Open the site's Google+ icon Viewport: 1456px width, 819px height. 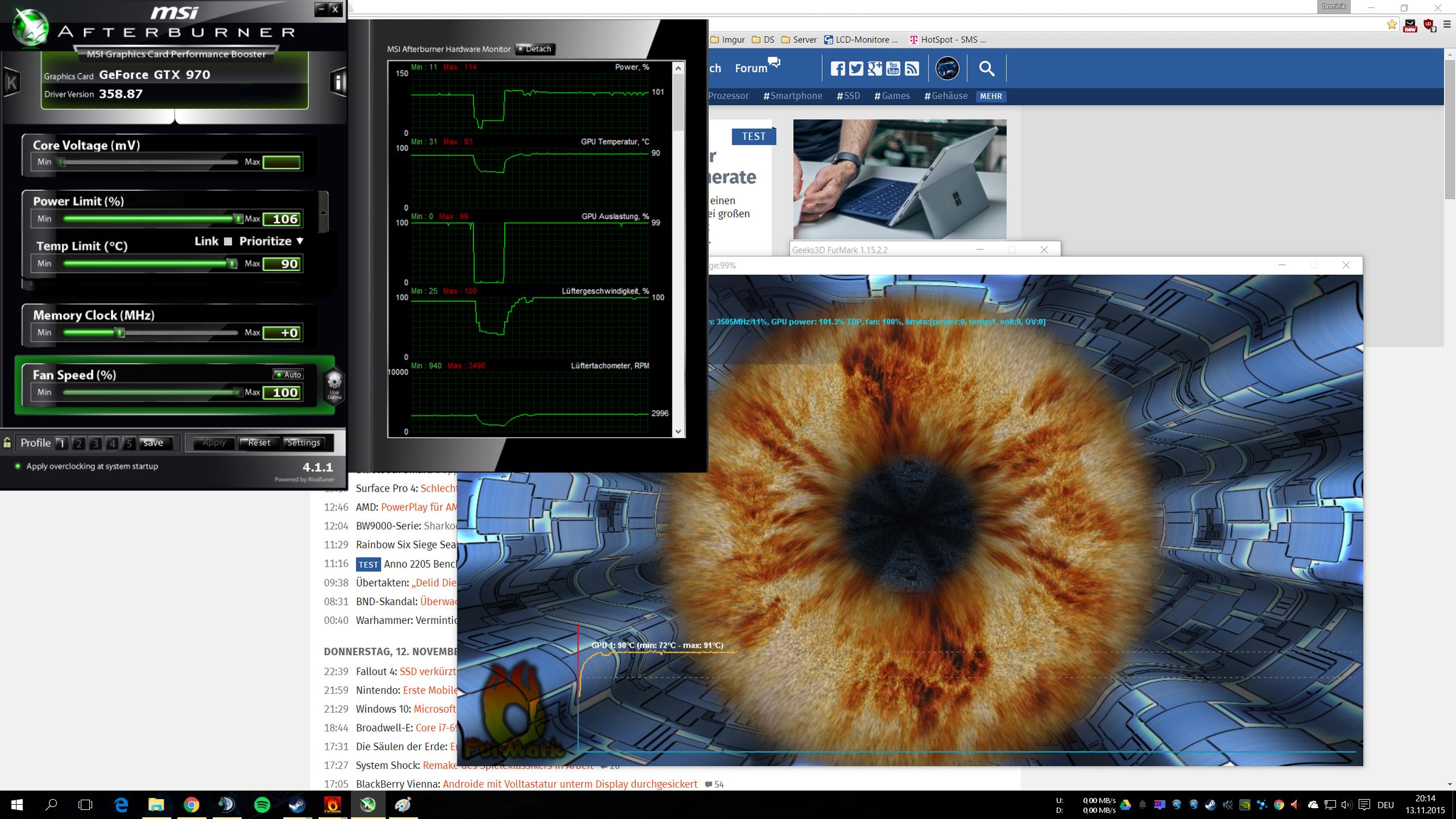click(x=875, y=69)
